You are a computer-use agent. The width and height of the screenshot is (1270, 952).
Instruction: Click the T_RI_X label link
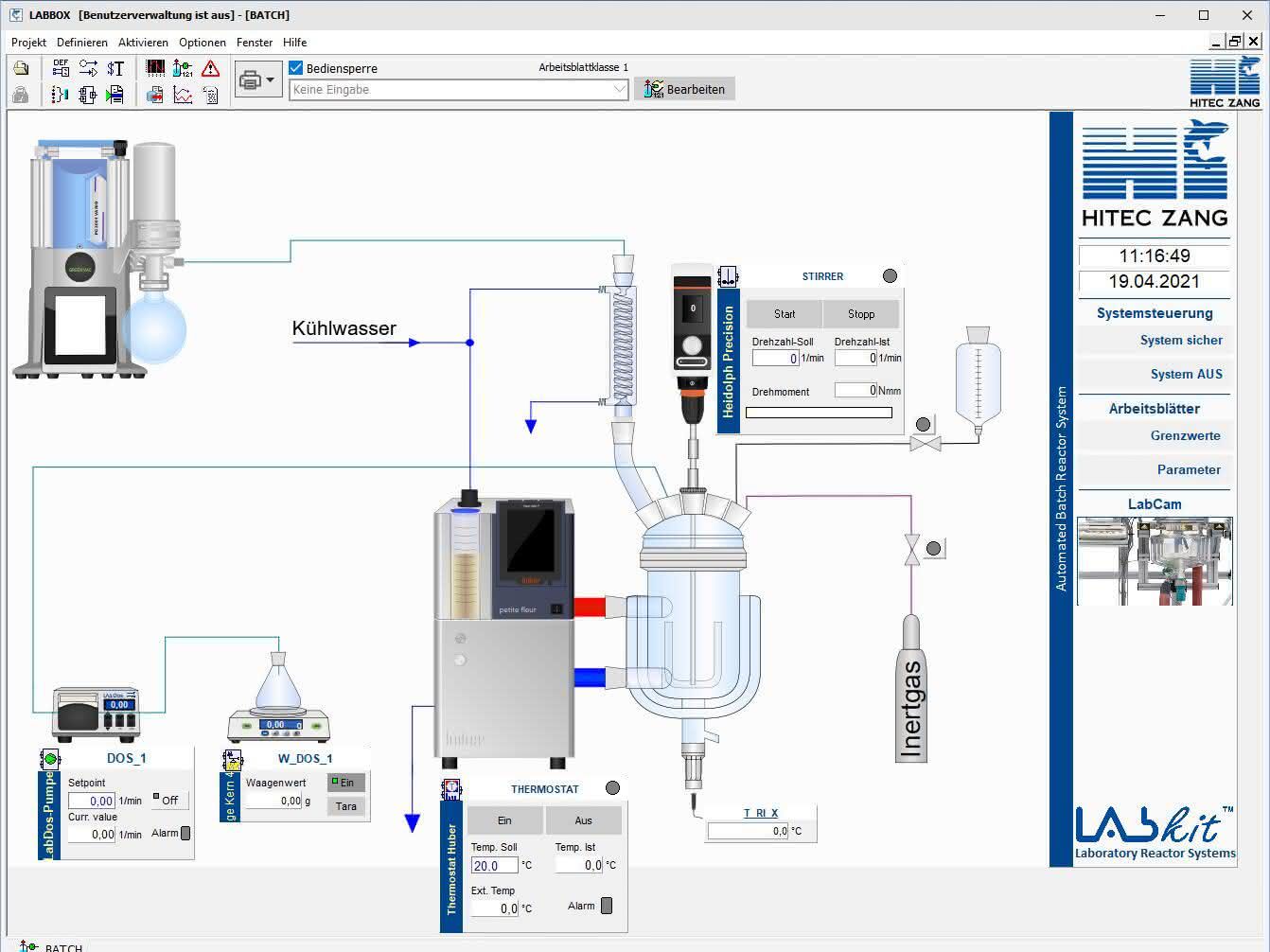pos(761,813)
